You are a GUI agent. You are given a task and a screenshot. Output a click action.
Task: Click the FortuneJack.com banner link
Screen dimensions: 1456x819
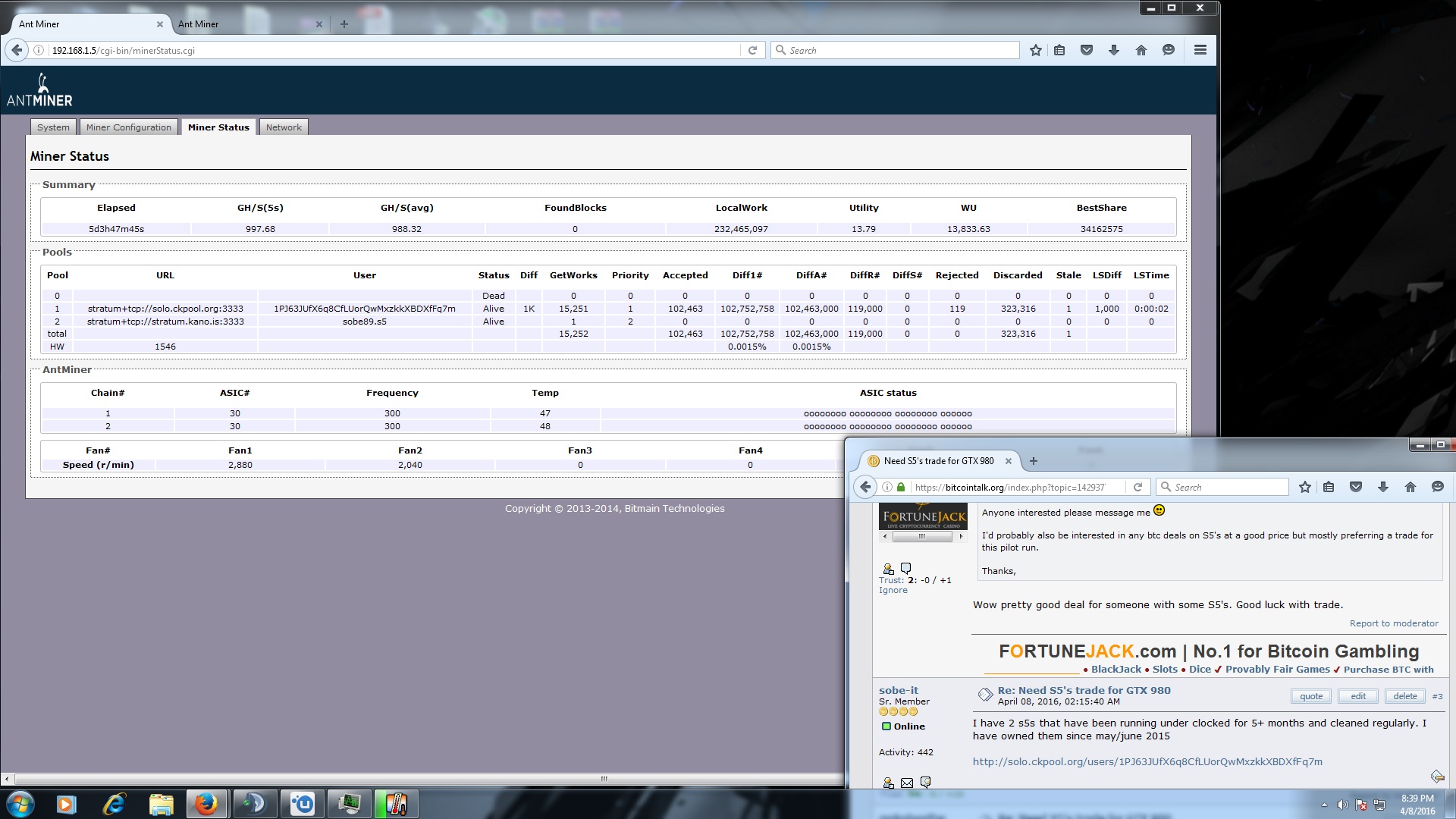pyautogui.click(x=1209, y=651)
